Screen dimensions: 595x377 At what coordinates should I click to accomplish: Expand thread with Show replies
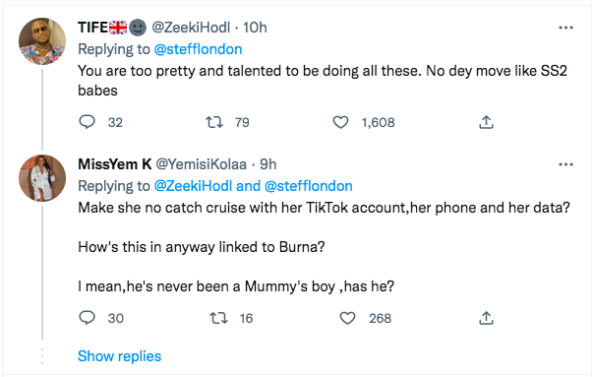pyautogui.click(x=120, y=356)
